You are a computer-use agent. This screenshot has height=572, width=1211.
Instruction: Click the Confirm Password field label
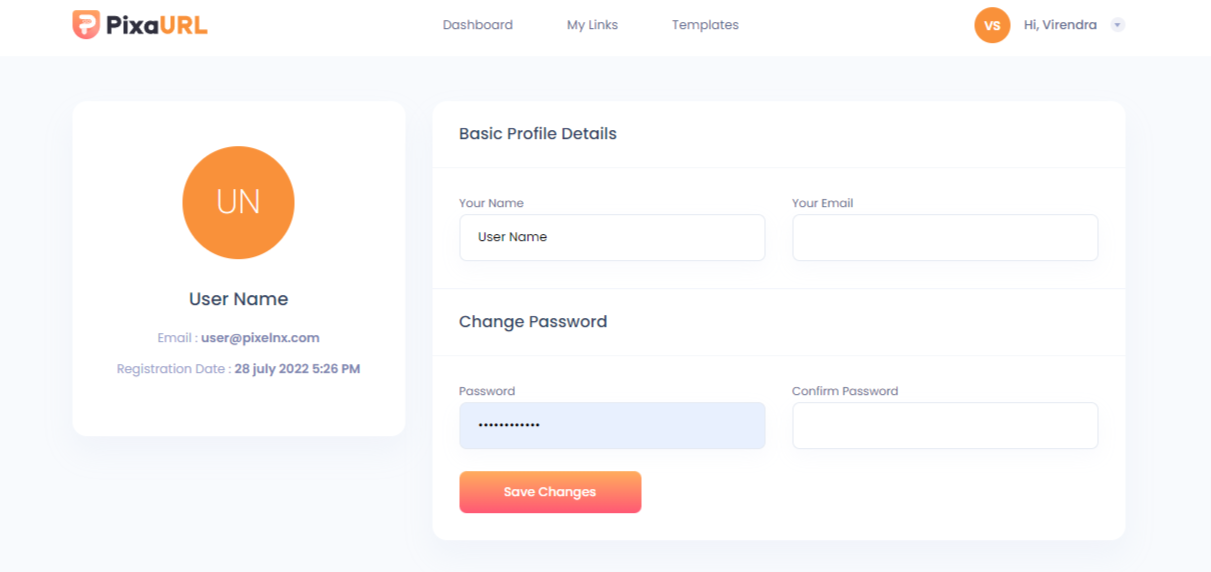[x=844, y=391]
